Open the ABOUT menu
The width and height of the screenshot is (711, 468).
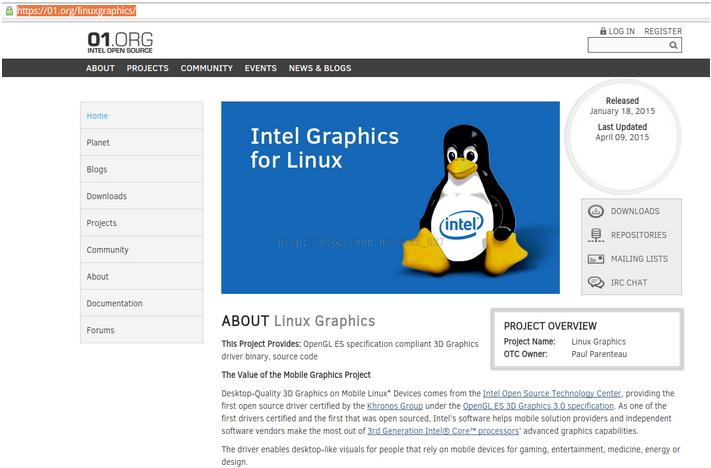click(100, 68)
